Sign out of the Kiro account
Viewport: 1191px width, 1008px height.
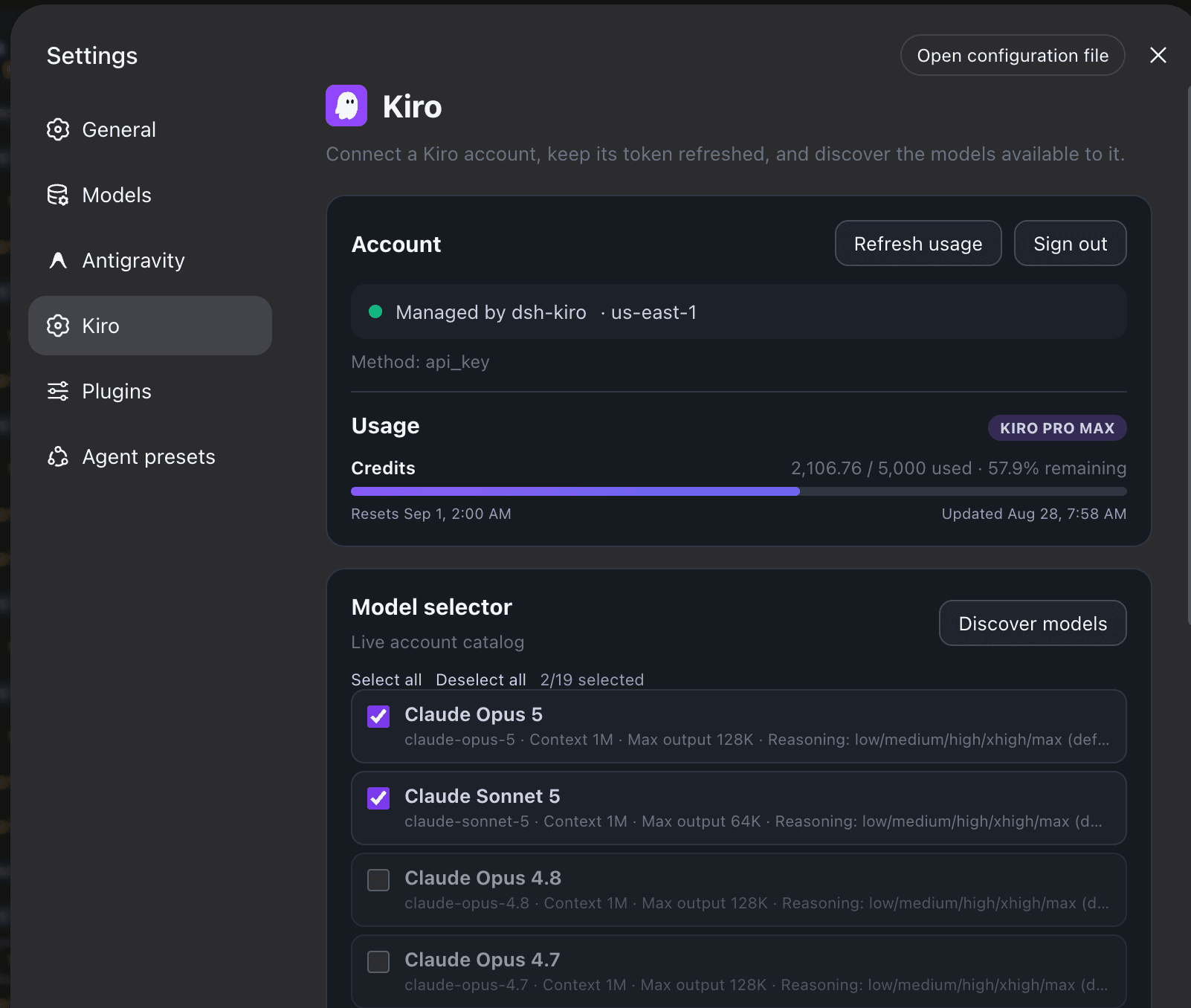click(x=1071, y=243)
